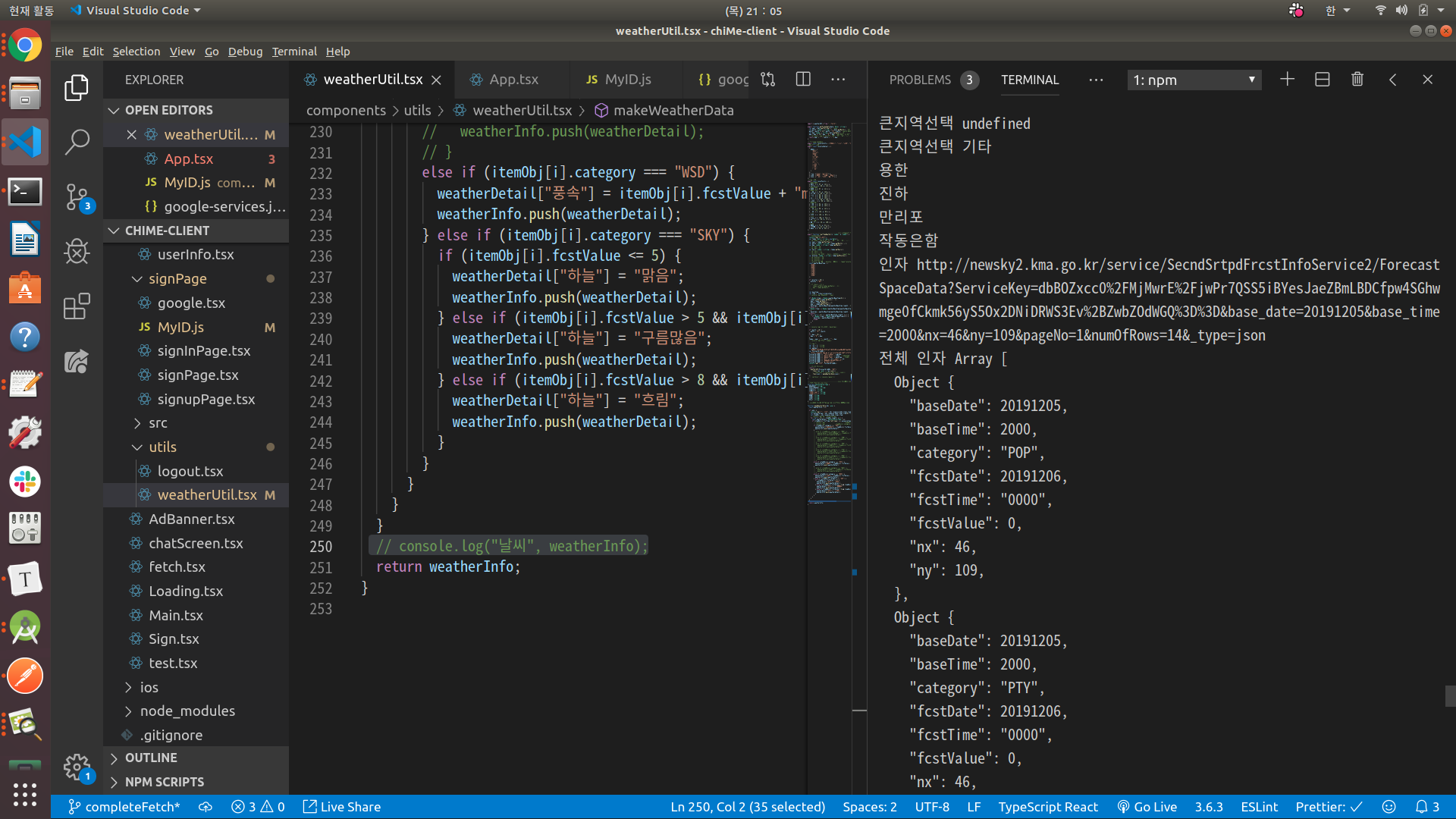Click Open Changes compare icon in editor toolbar
This screenshot has height=819, width=1456.
pos(768,80)
